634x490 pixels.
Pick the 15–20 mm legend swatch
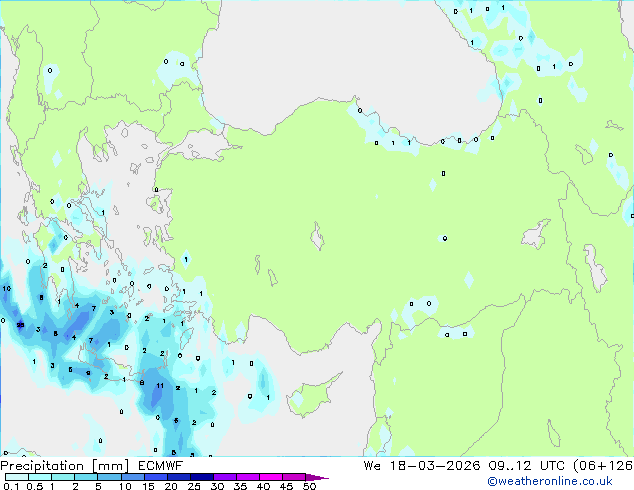155,477
